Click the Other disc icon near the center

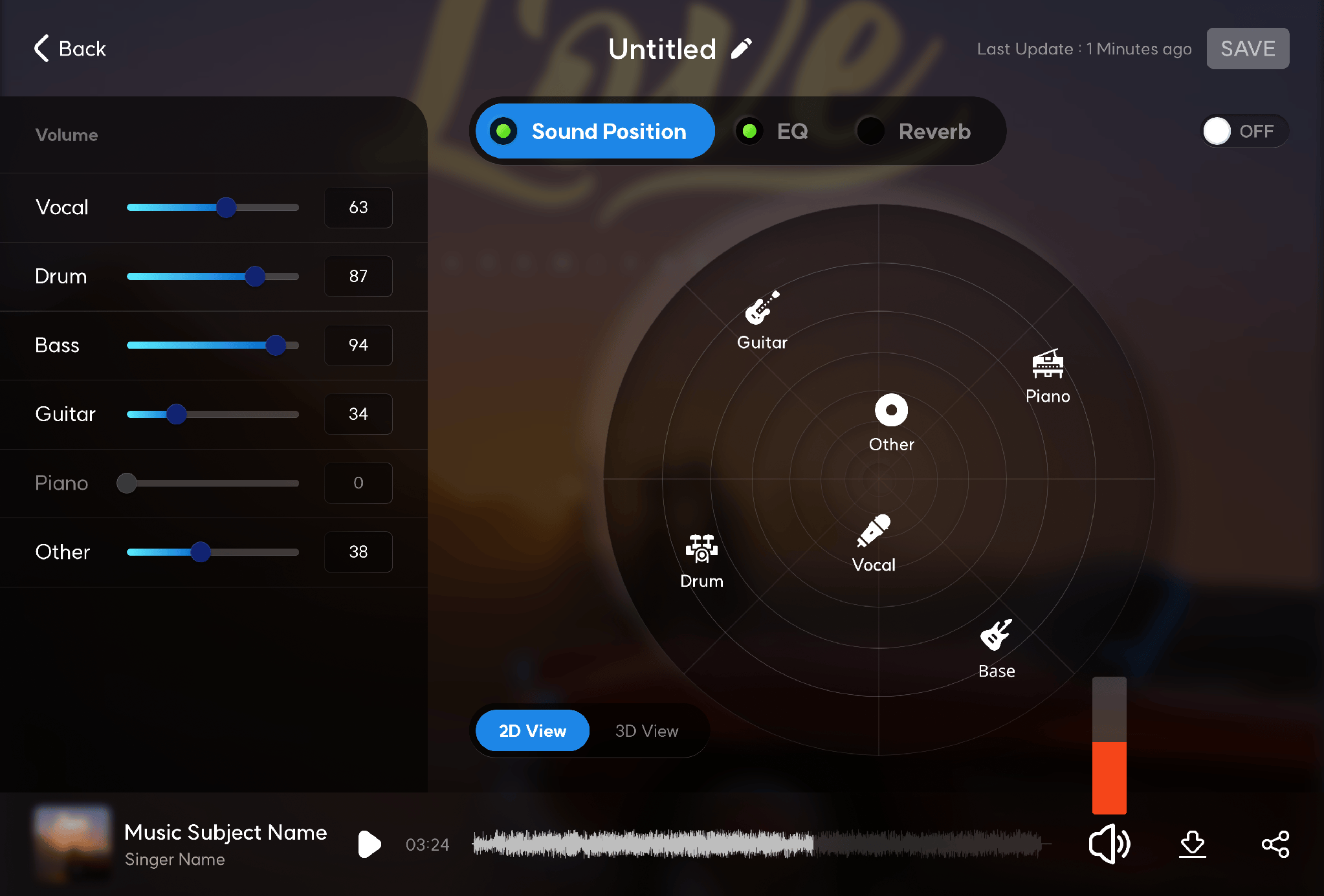tap(891, 410)
